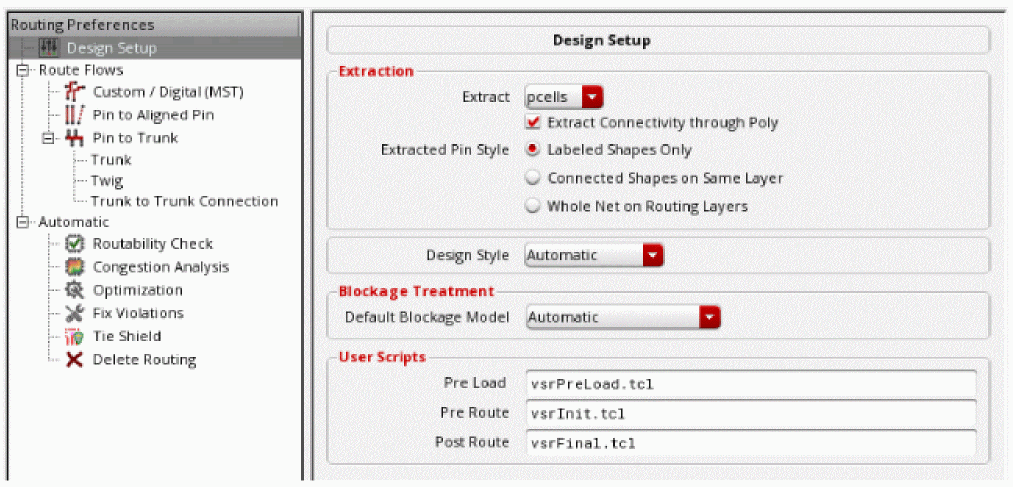Click the Pin to Trunk icon
The height and width of the screenshot is (487, 1013).
[75, 138]
